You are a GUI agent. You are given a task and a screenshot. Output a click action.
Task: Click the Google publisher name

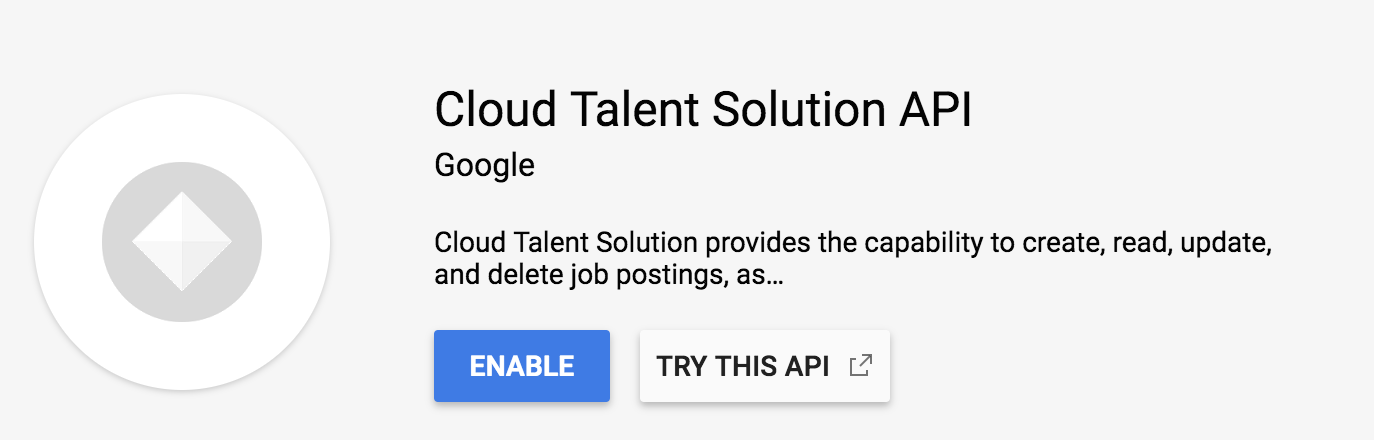pyautogui.click(x=484, y=164)
